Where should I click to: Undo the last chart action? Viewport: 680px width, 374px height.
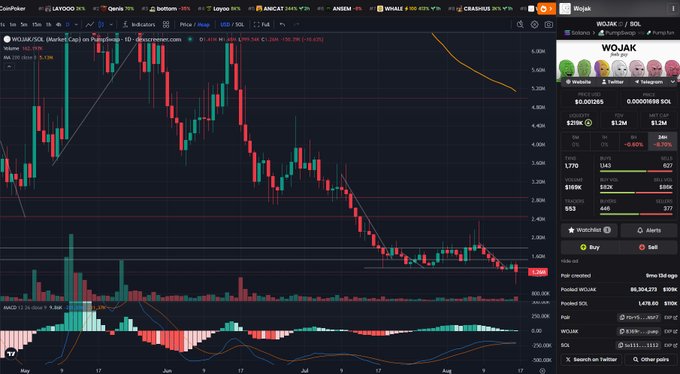coord(282,25)
